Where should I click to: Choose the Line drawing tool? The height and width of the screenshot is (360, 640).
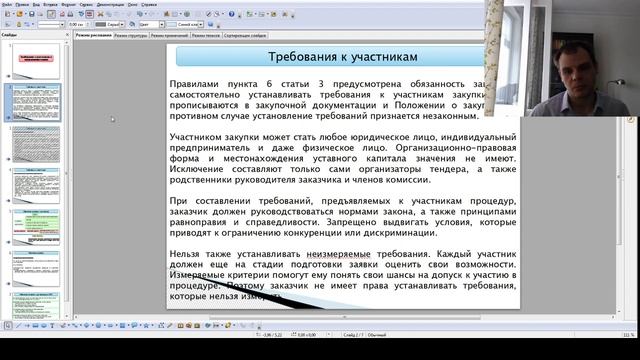click(x=18, y=325)
